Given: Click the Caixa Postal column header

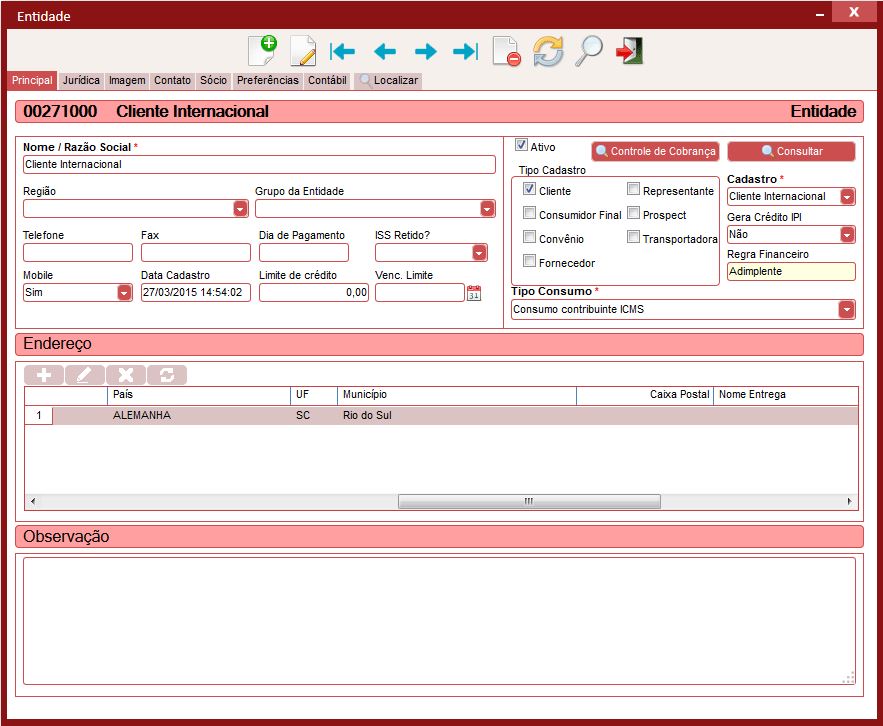Looking at the screenshot, I should [x=645, y=395].
